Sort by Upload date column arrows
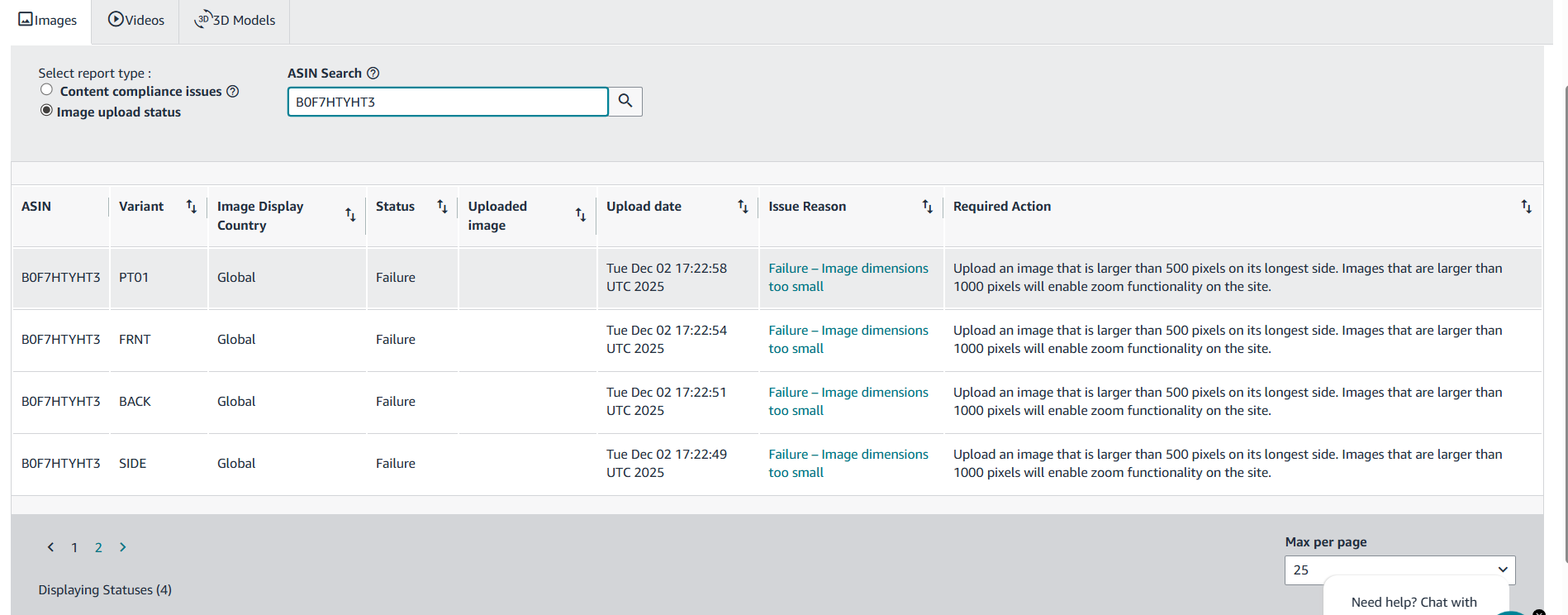Image resolution: width=1568 pixels, height=615 pixels. 743,207
